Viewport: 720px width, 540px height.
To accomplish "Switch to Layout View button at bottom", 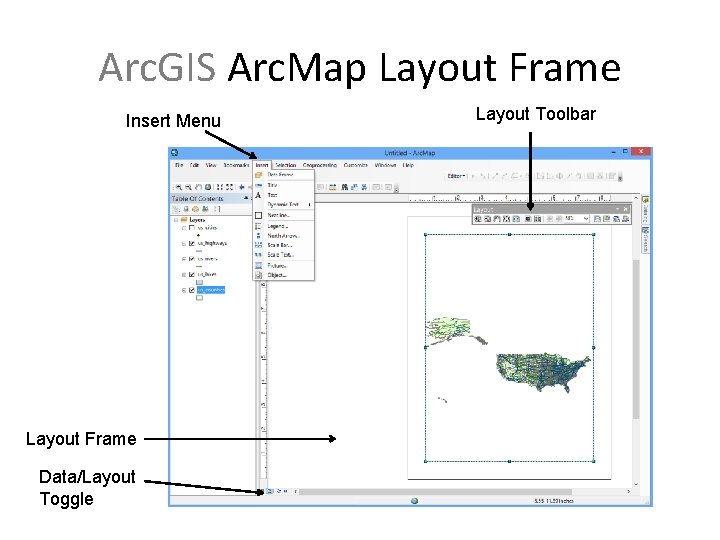I will coord(270,491).
